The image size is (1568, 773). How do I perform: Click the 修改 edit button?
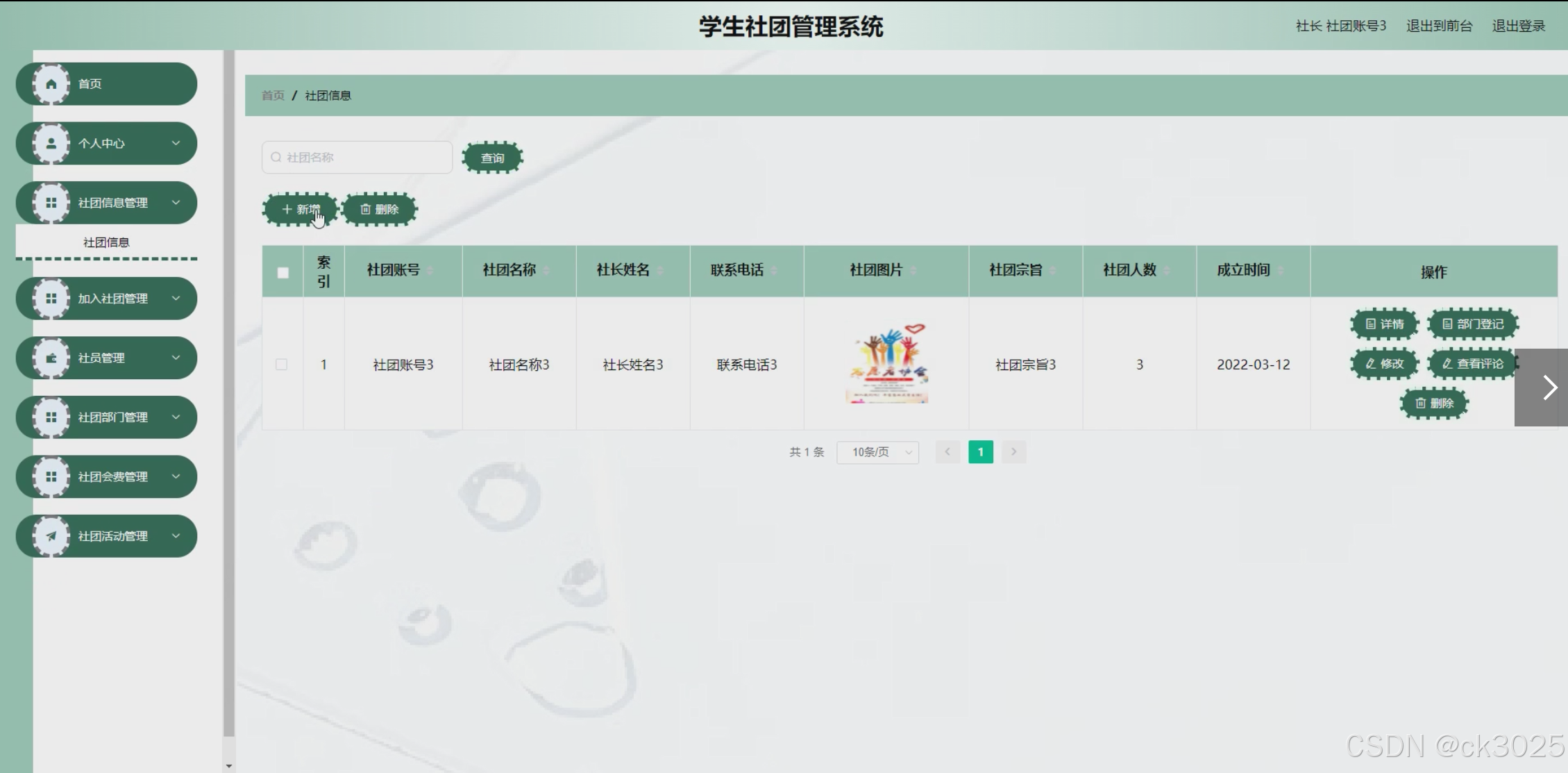[1384, 364]
